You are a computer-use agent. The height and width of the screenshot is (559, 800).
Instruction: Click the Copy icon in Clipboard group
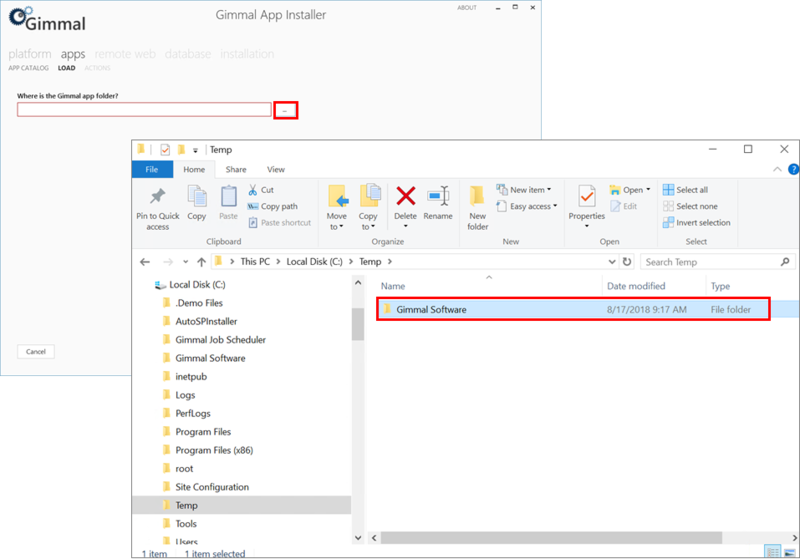pos(197,198)
